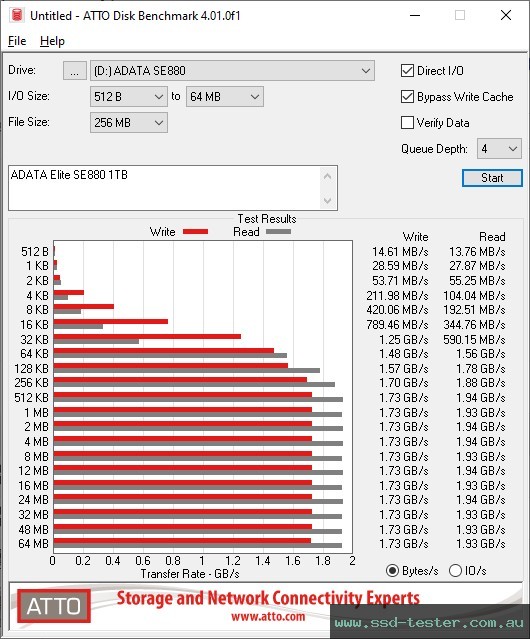Viewport: 530px width, 639px height.
Task: Select the Bytes/s radio button
Action: click(x=392, y=571)
